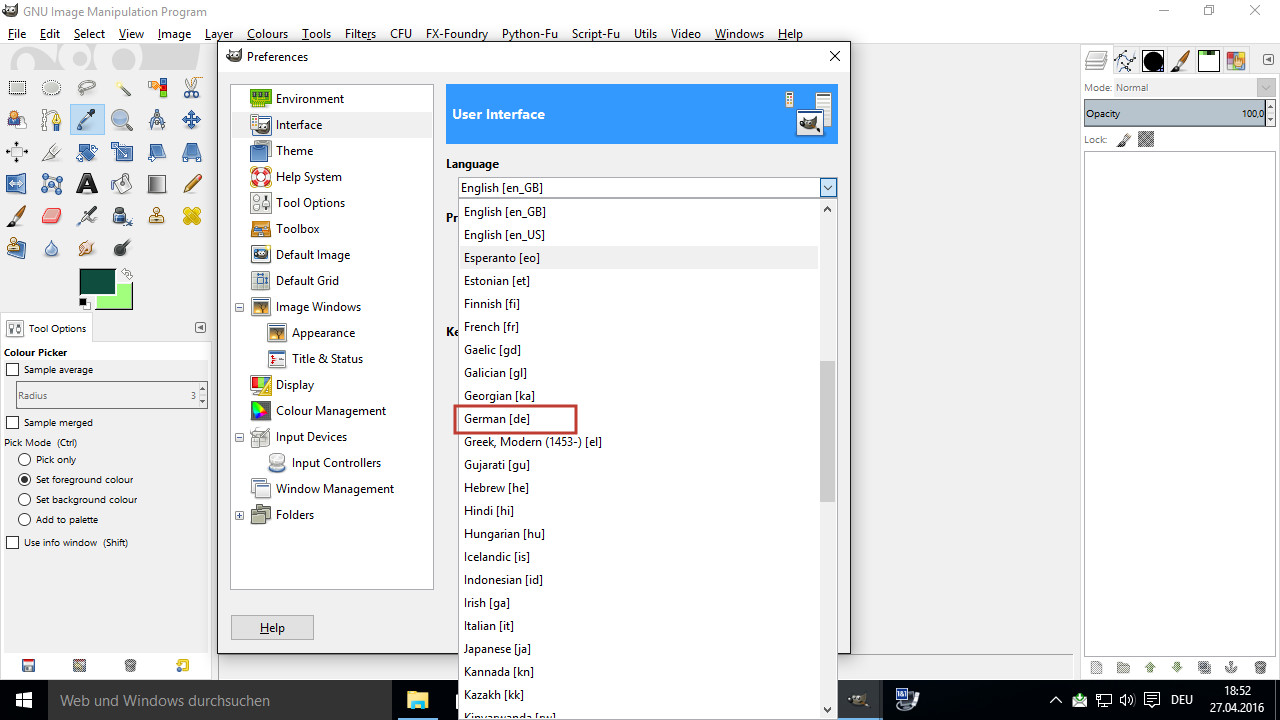Click the dark green foreground colour swatch
The height and width of the screenshot is (720, 1280).
[x=96, y=282]
